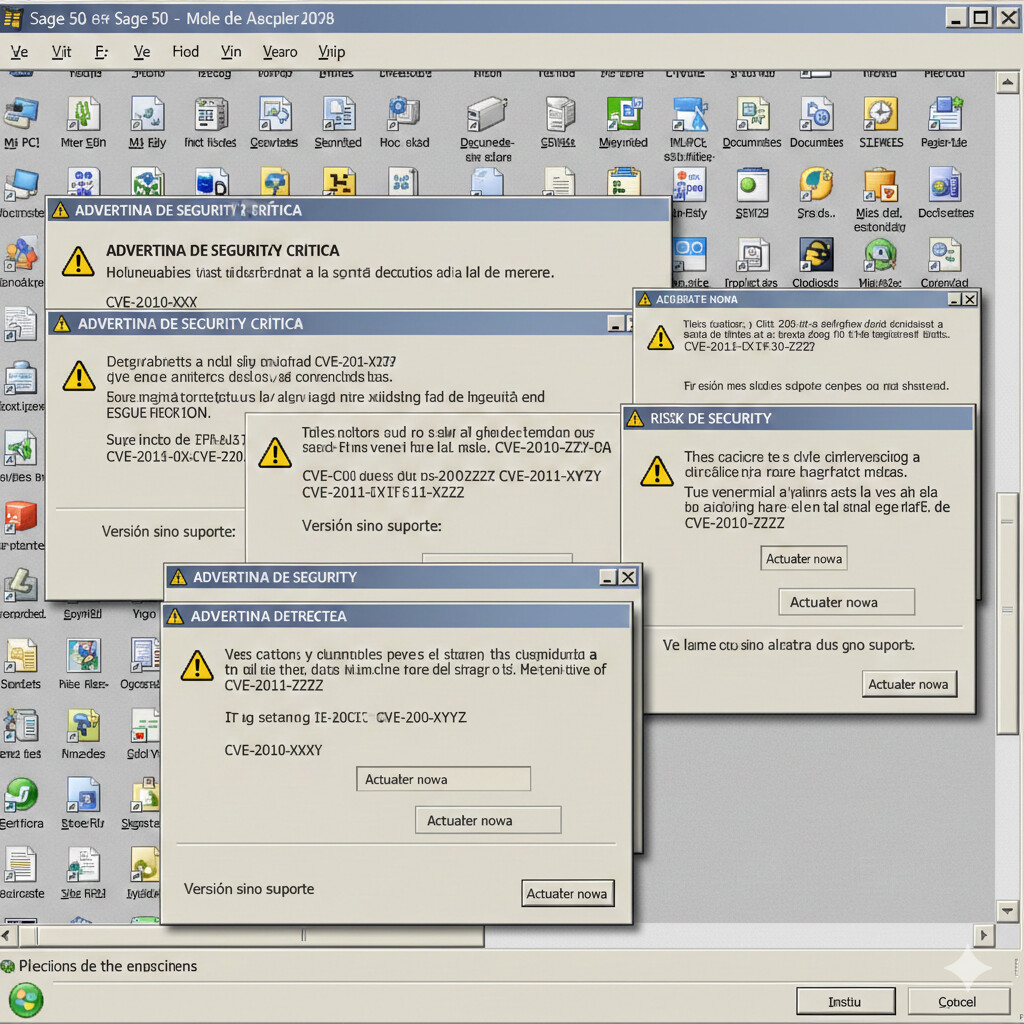The image size is (1024, 1024).
Task: Click the yellow warning triangle in Risk de Security
Action: coord(657,472)
